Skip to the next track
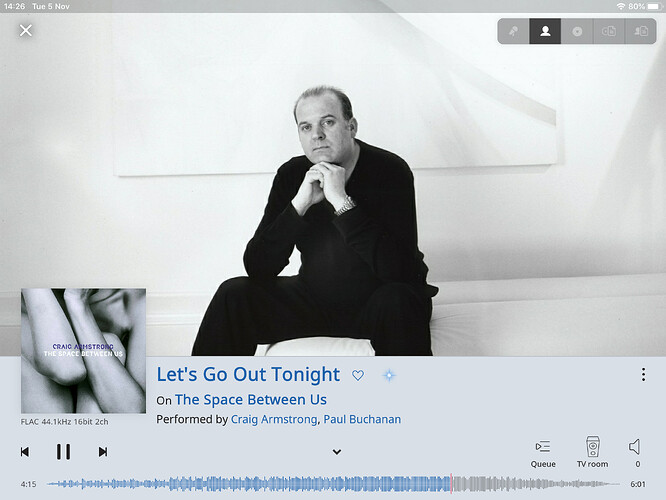 pyautogui.click(x=103, y=452)
